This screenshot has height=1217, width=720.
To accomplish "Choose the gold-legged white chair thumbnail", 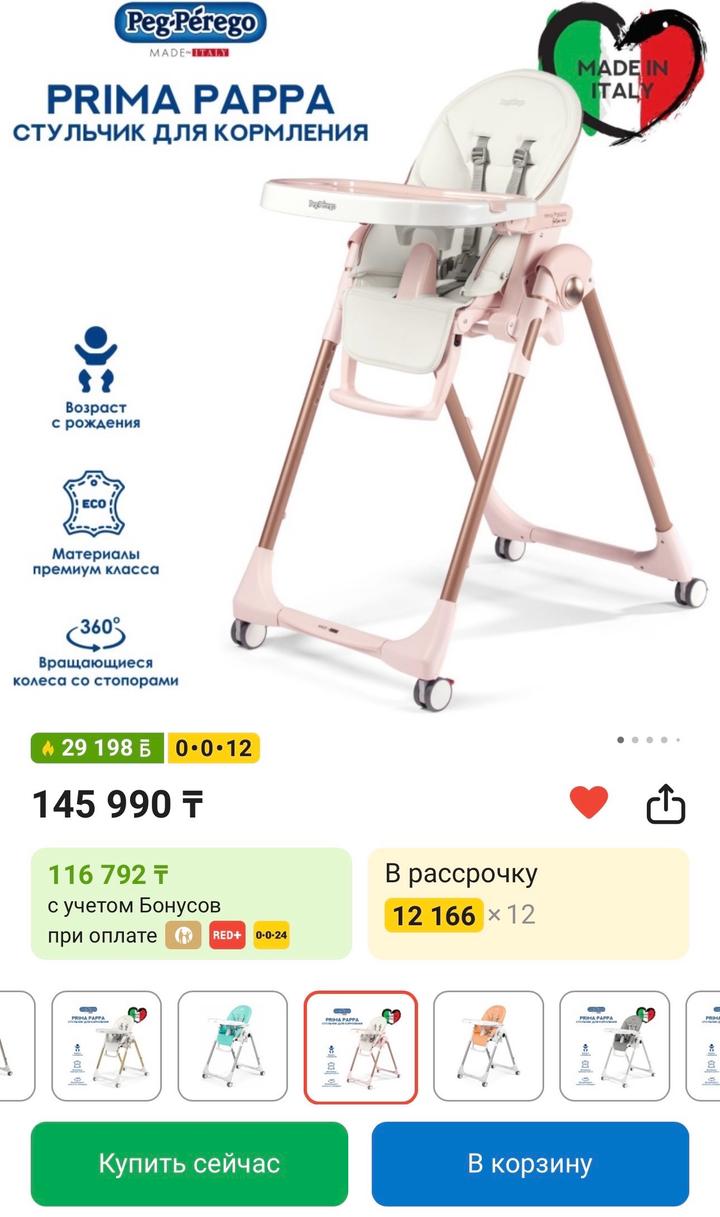I will 107,1046.
